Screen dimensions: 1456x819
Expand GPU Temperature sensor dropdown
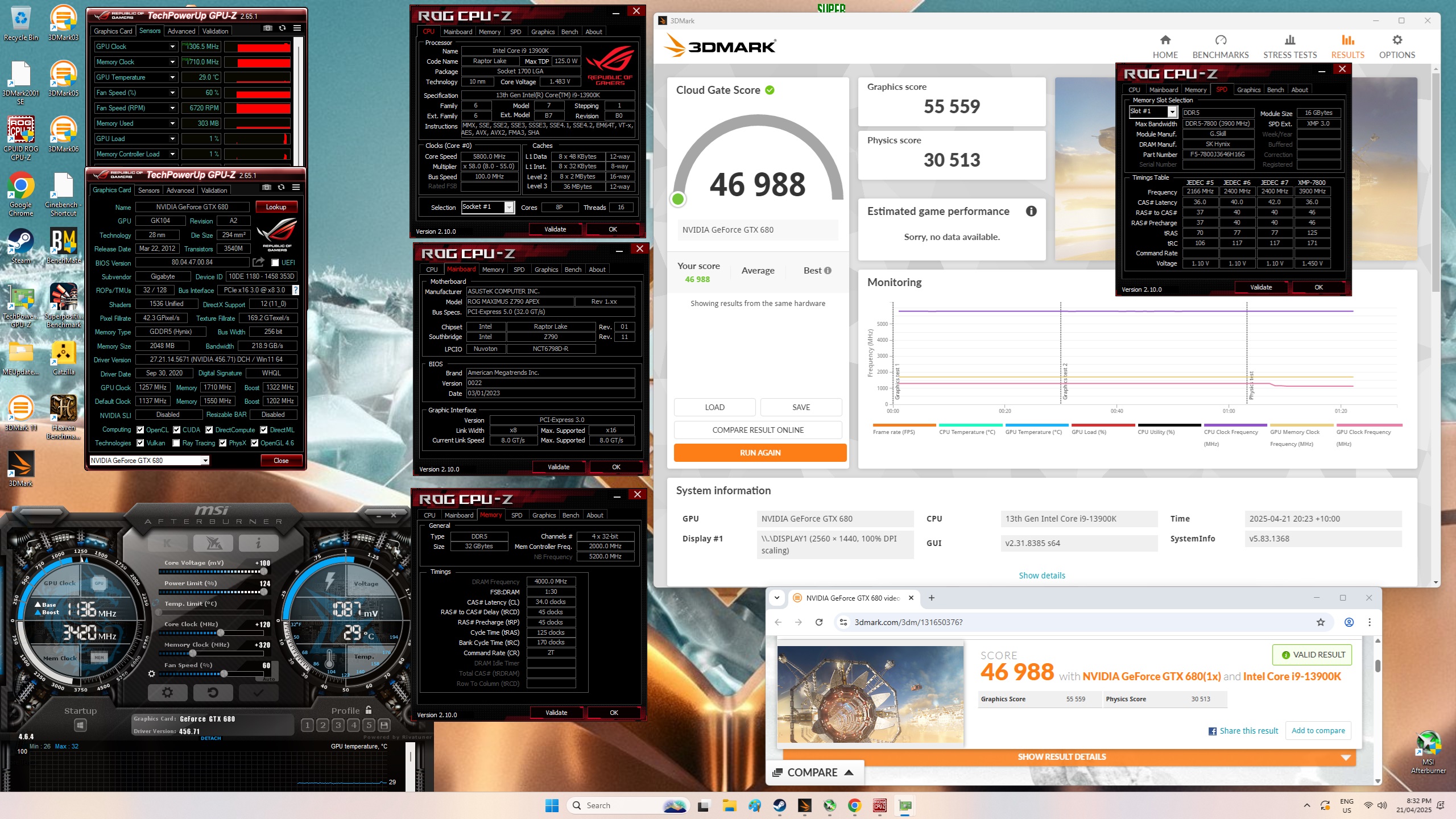click(172, 77)
